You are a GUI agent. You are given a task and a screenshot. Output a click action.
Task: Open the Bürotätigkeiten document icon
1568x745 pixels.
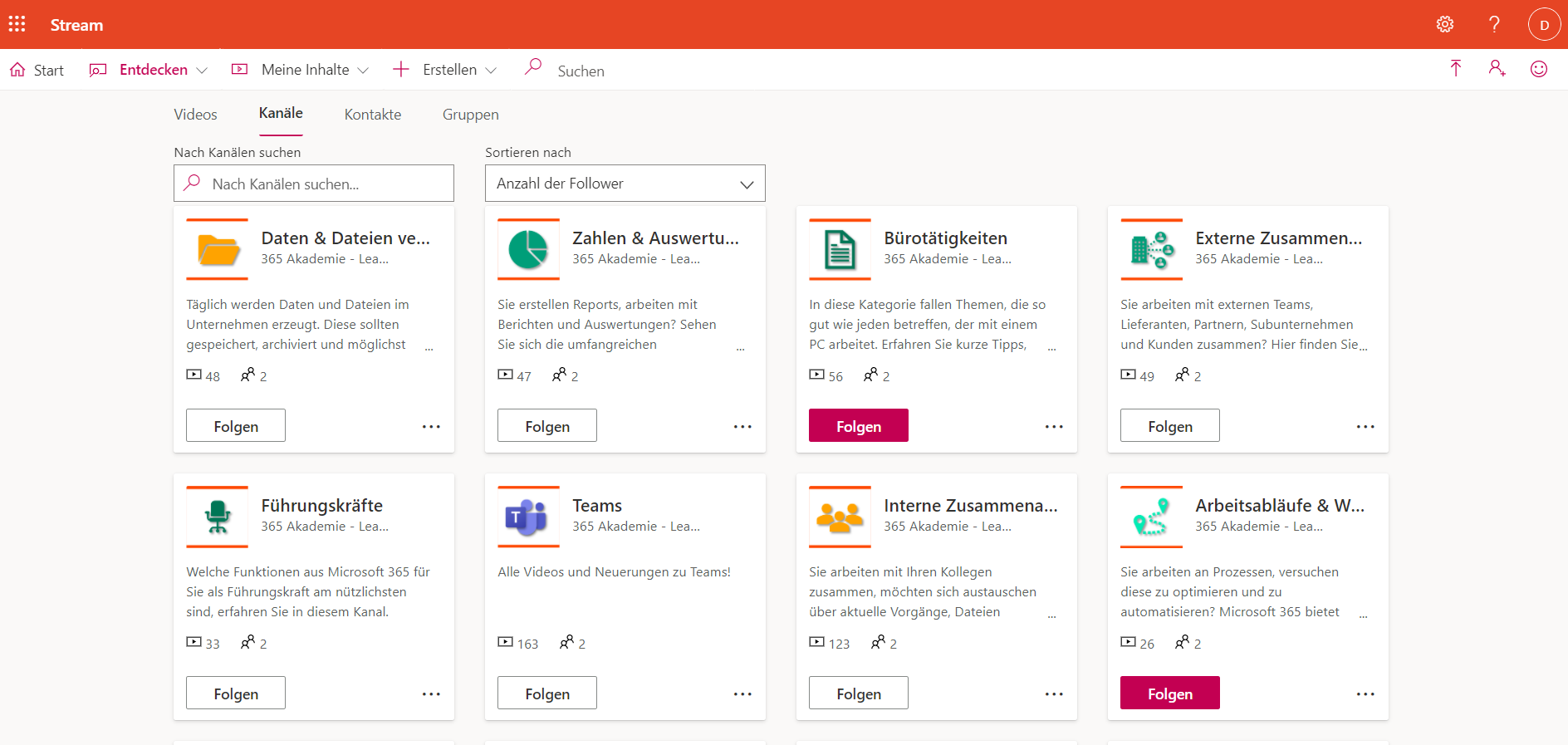pos(840,249)
